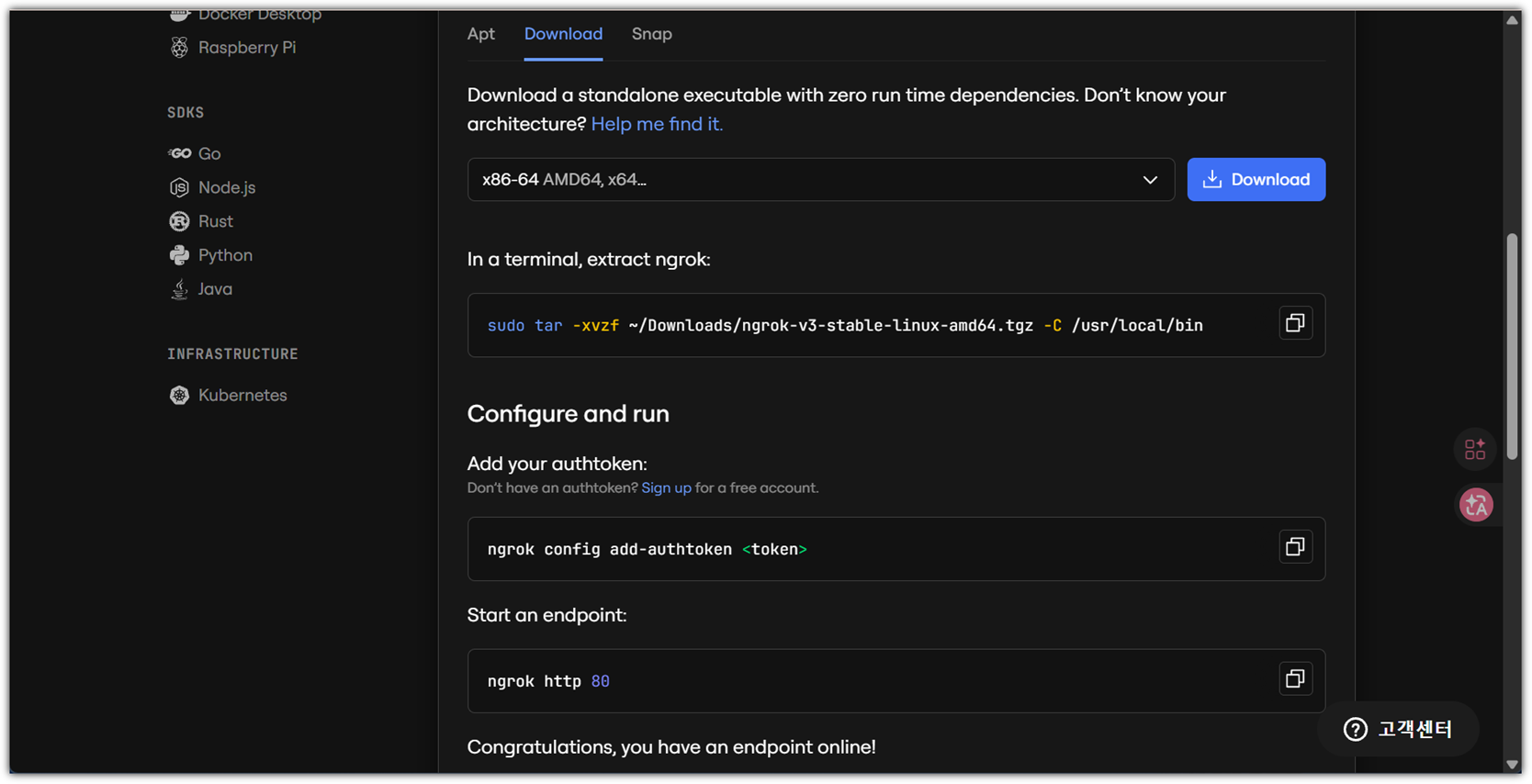Click the 'Add your authtoken:' label
1532x784 pixels.
click(x=558, y=465)
